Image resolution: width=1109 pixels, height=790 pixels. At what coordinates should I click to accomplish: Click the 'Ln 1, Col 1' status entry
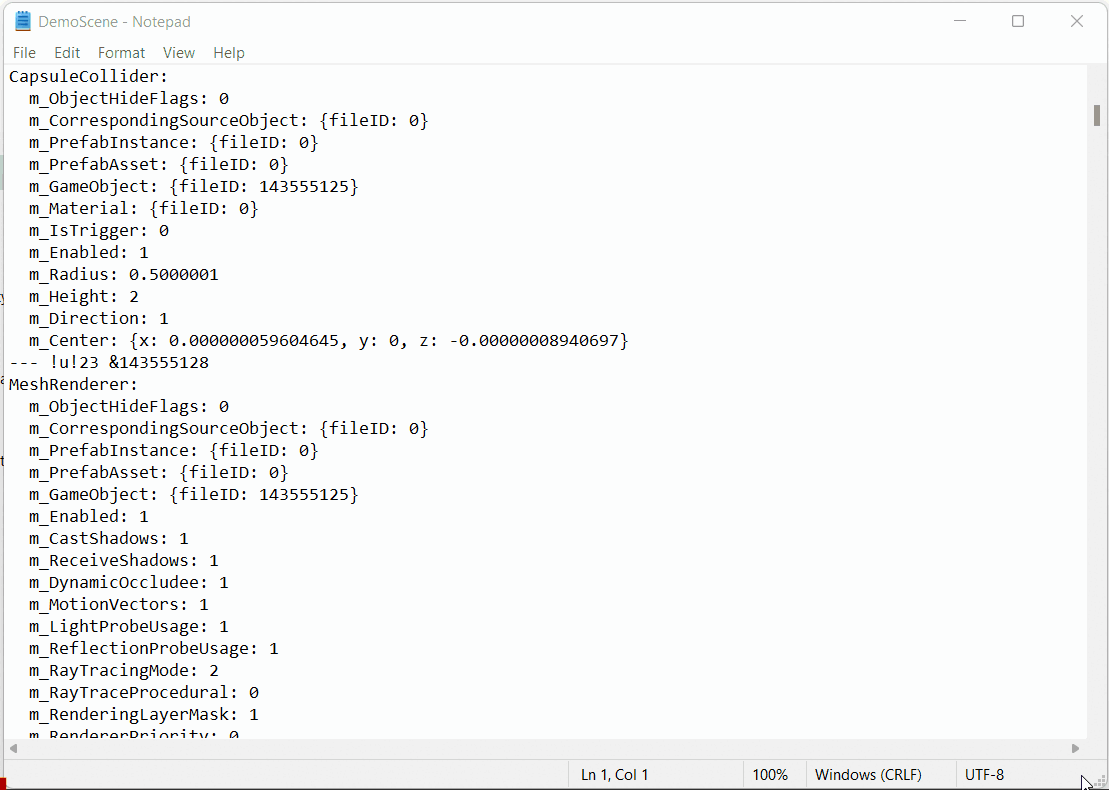(615, 774)
